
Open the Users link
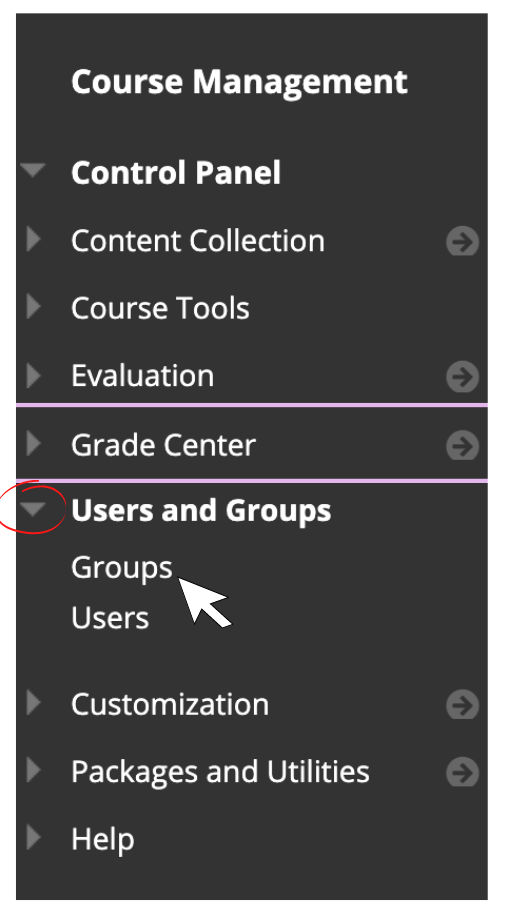(x=110, y=618)
